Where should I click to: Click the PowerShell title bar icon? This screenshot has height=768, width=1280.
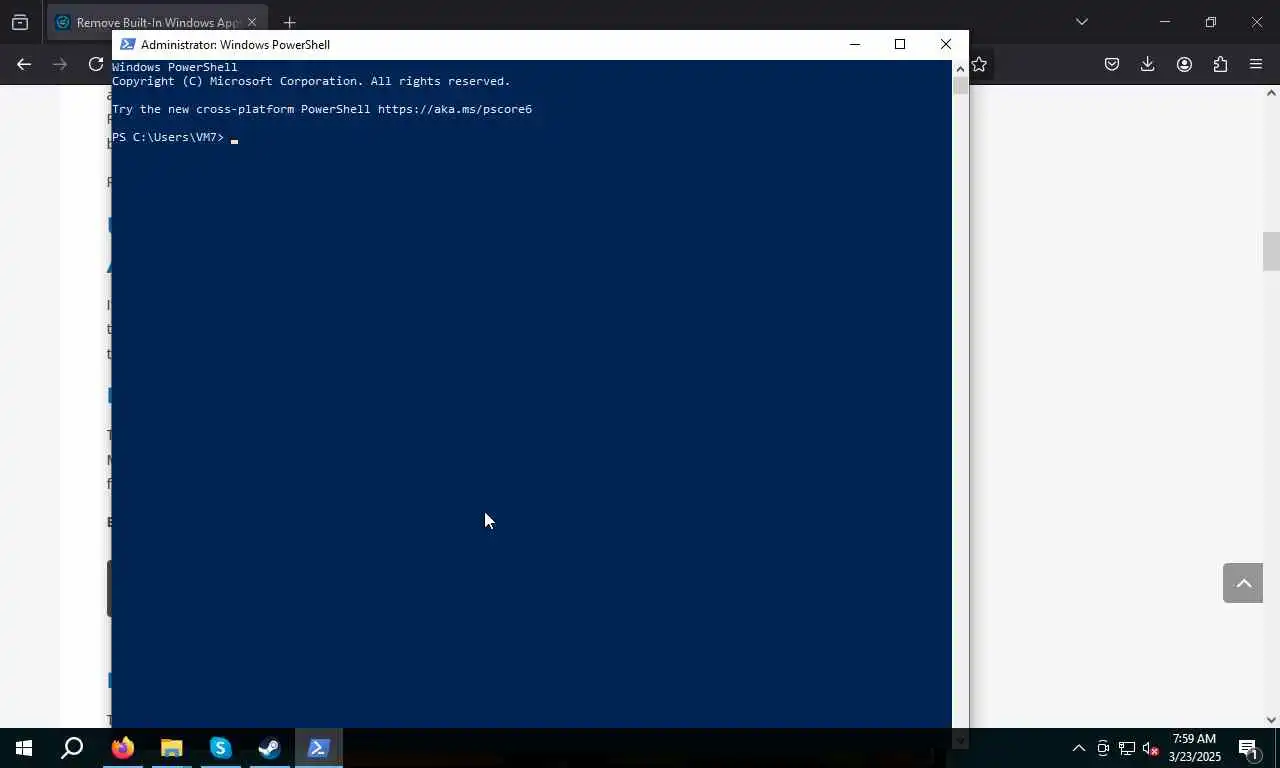click(x=127, y=44)
